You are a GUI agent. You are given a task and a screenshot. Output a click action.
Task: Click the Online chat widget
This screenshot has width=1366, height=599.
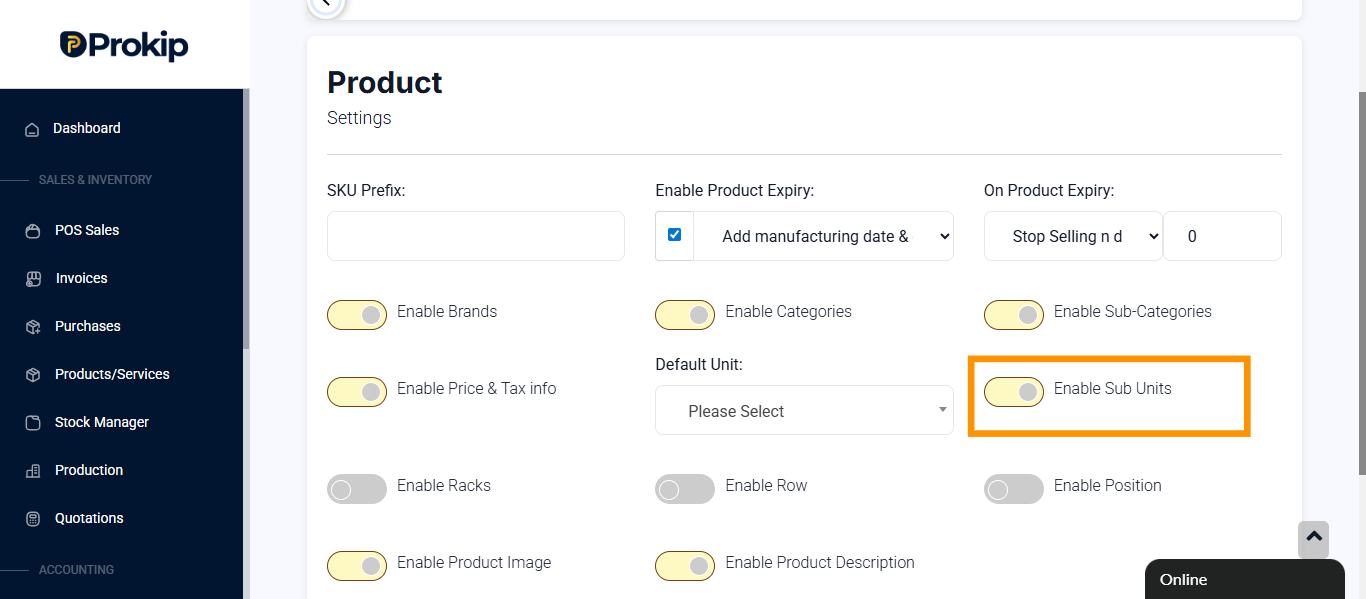[x=1244, y=579]
